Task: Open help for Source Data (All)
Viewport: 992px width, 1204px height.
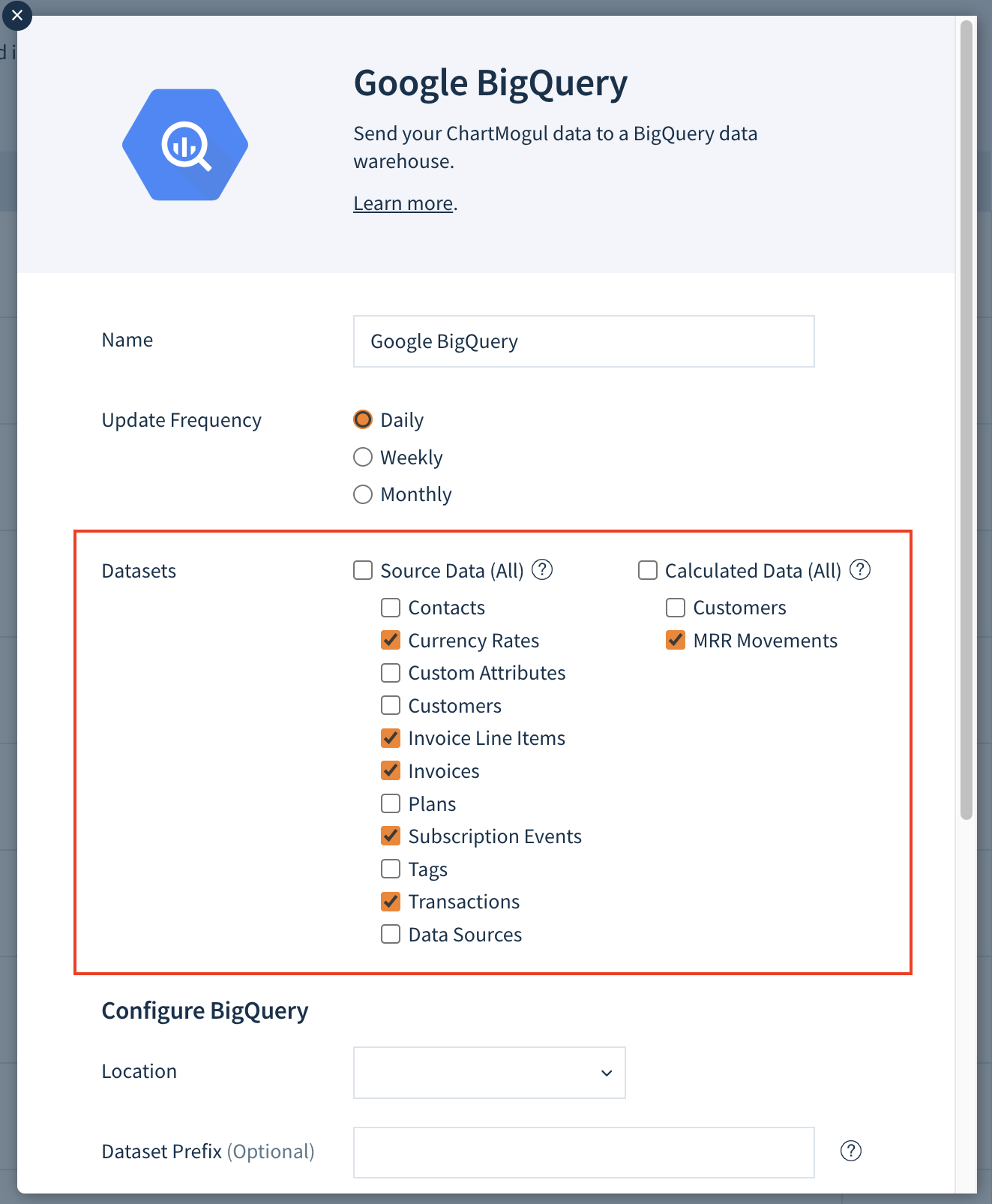Action: click(542, 570)
